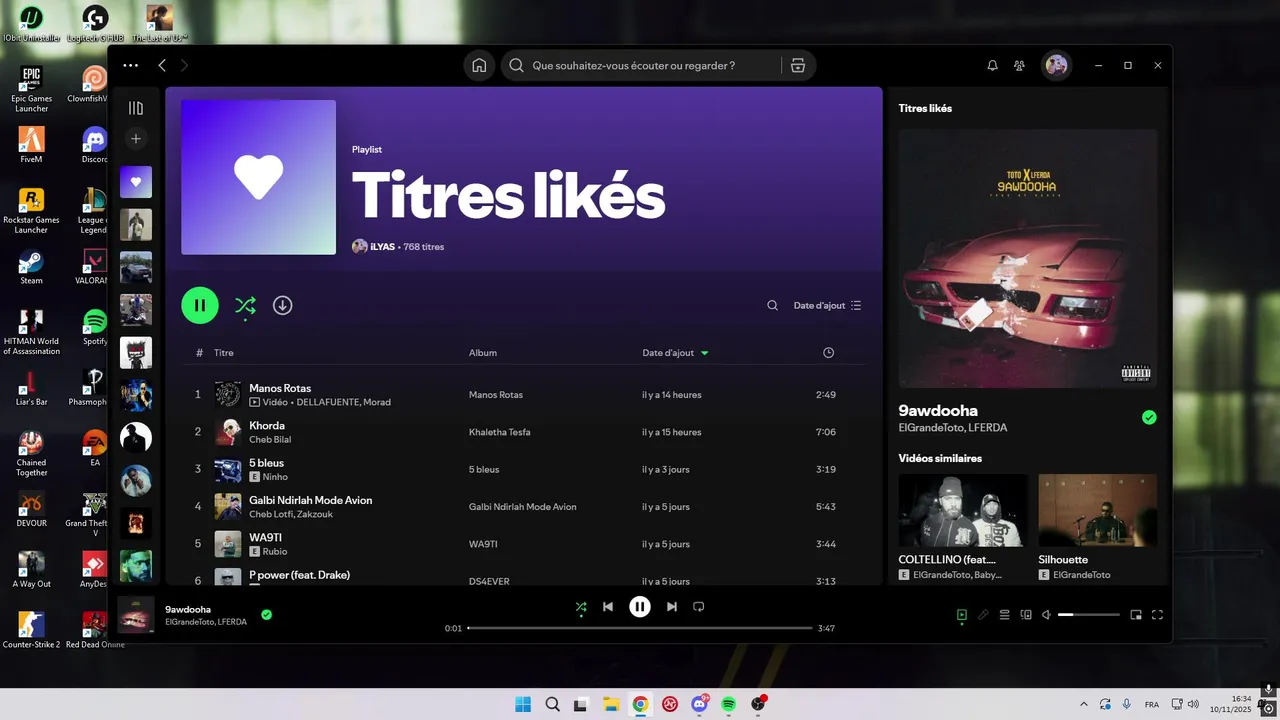This screenshot has width=1280, height=720.
Task: Open the Spotify three-dots menu
Action: (x=130, y=65)
